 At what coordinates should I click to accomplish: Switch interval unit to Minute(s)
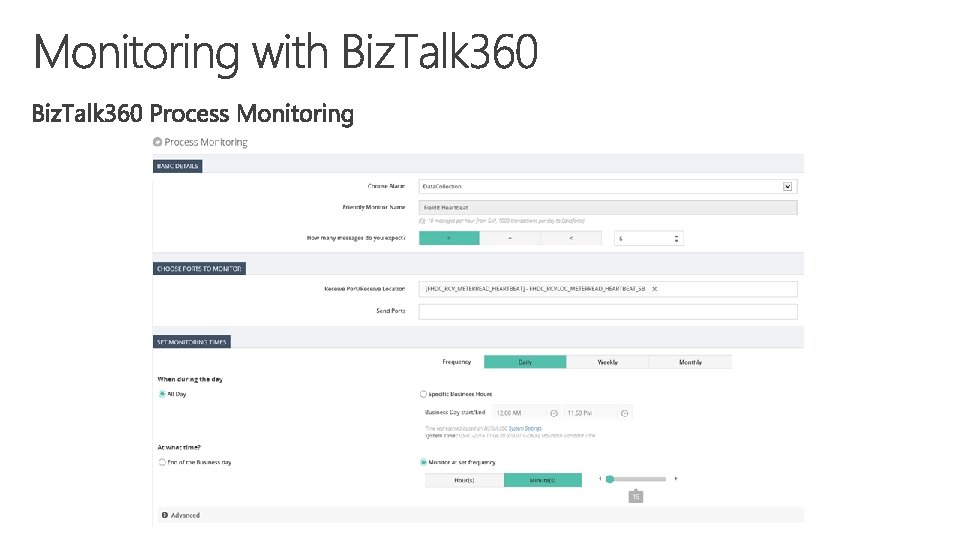coord(543,480)
